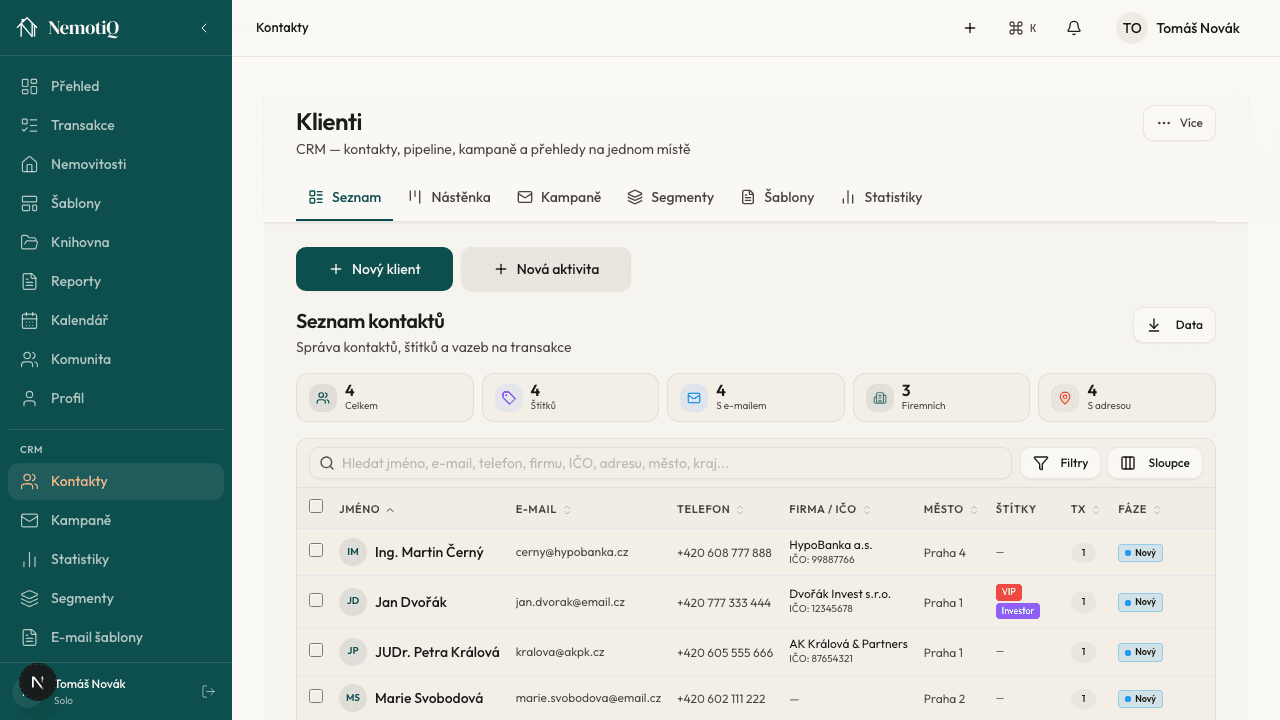The width and height of the screenshot is (1280, 720).
Task: Open the command palette shortcut ⌘K
Action: tap(1022, 28)
